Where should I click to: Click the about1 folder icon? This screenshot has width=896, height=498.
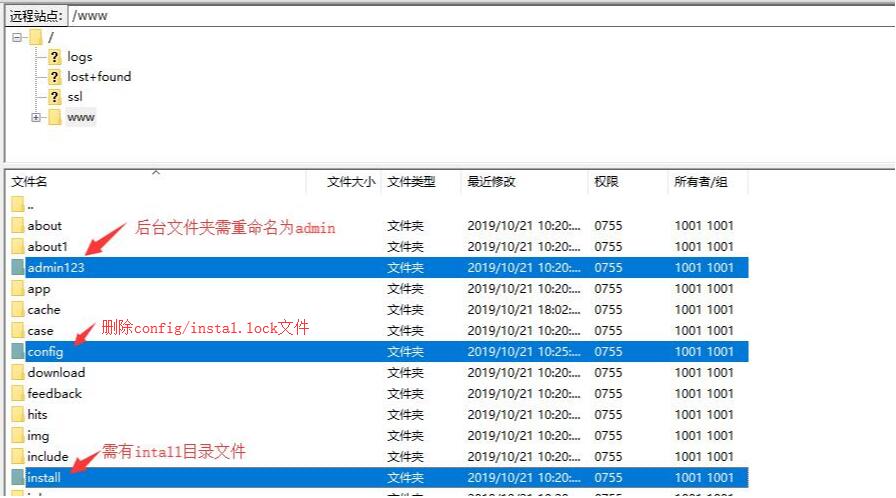tap(18, 246)
